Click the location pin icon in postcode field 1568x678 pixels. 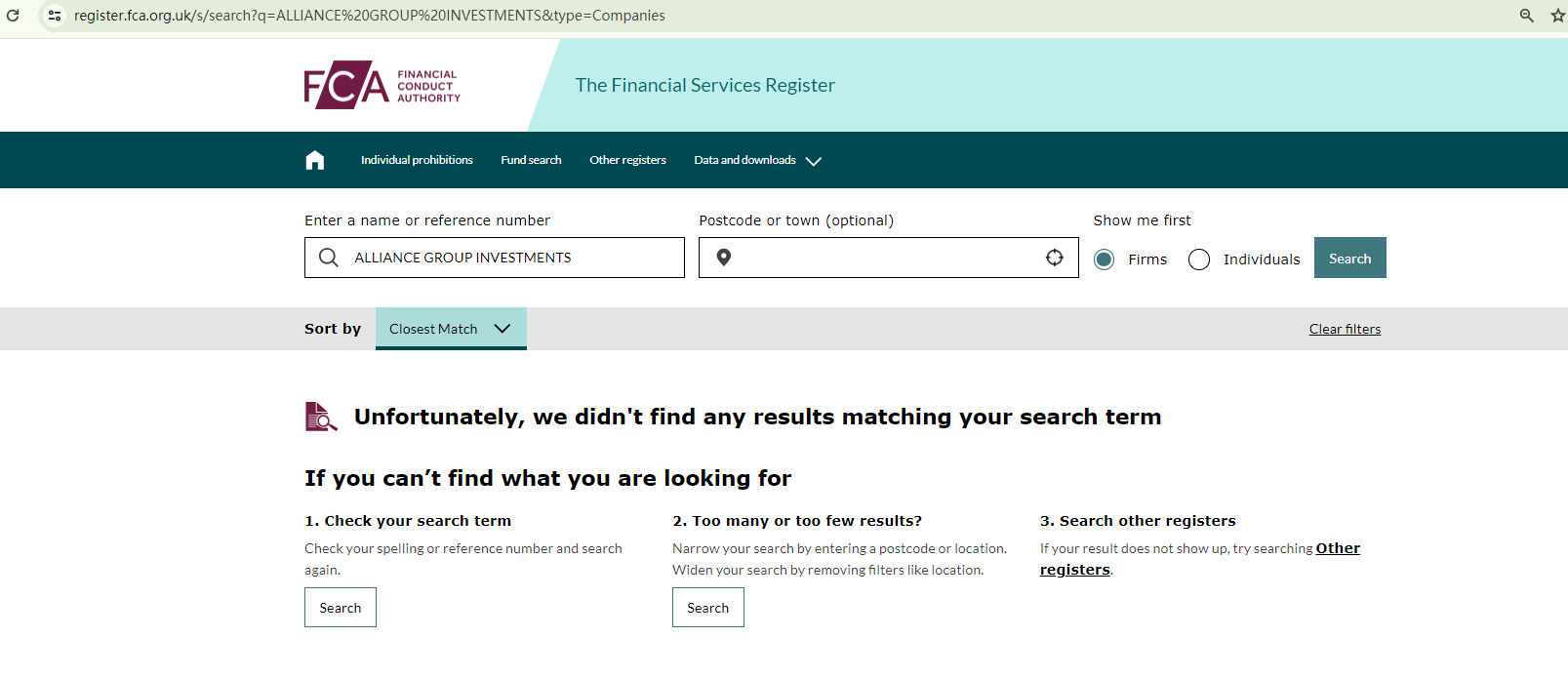[x=724, y=258]
